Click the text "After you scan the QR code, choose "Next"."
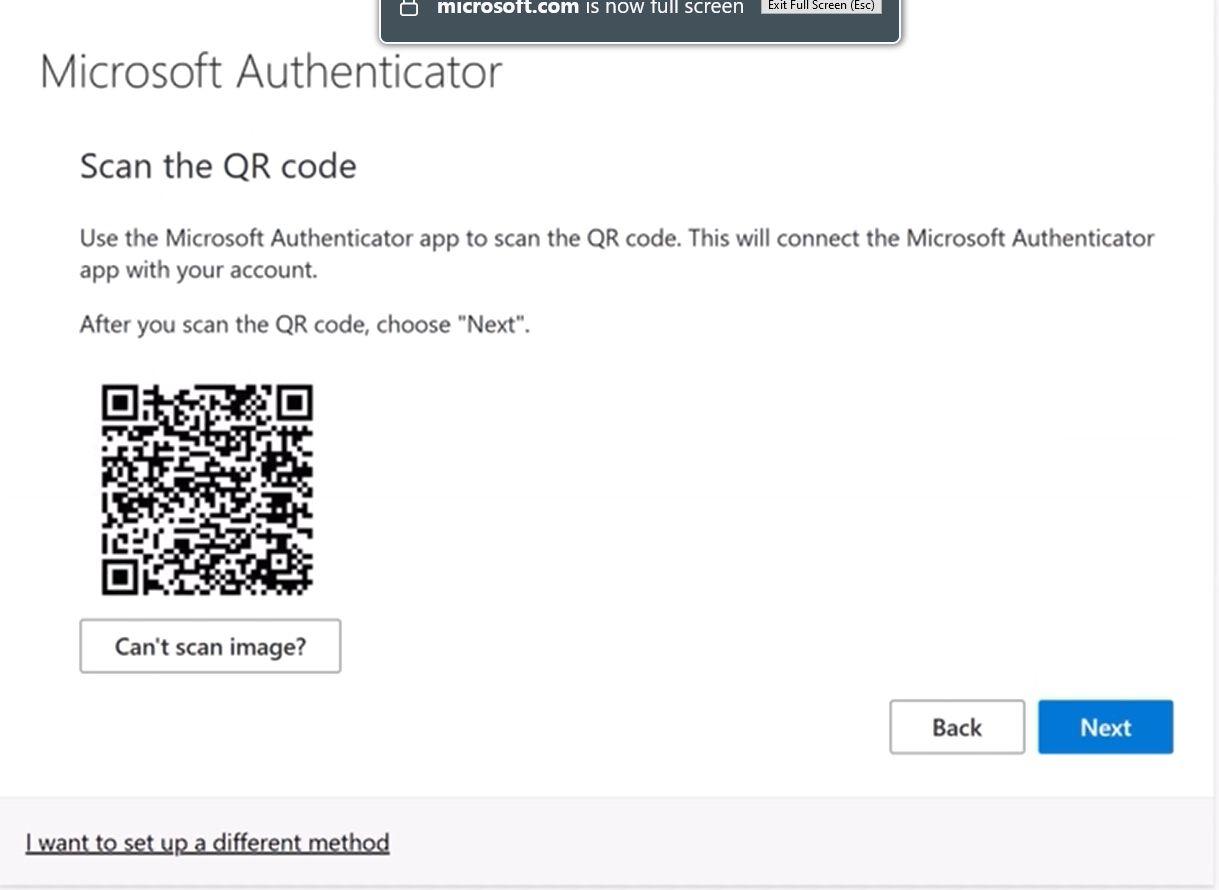Image resolution: width=1219 pixels, height=890 pixels. pyautogui.click(x=304, y=325)
